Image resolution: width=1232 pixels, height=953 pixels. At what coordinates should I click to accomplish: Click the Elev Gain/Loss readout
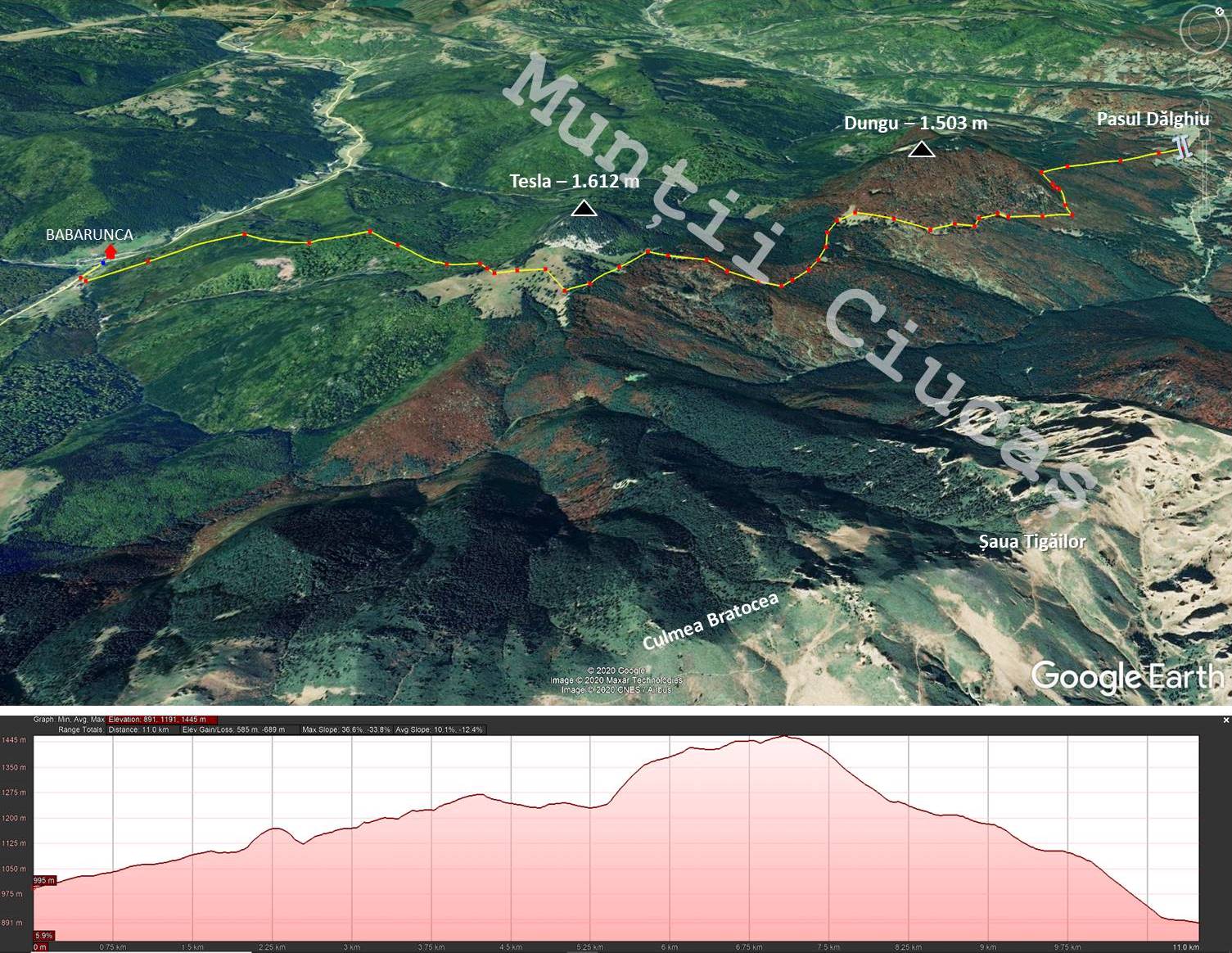tap(233, 729)
